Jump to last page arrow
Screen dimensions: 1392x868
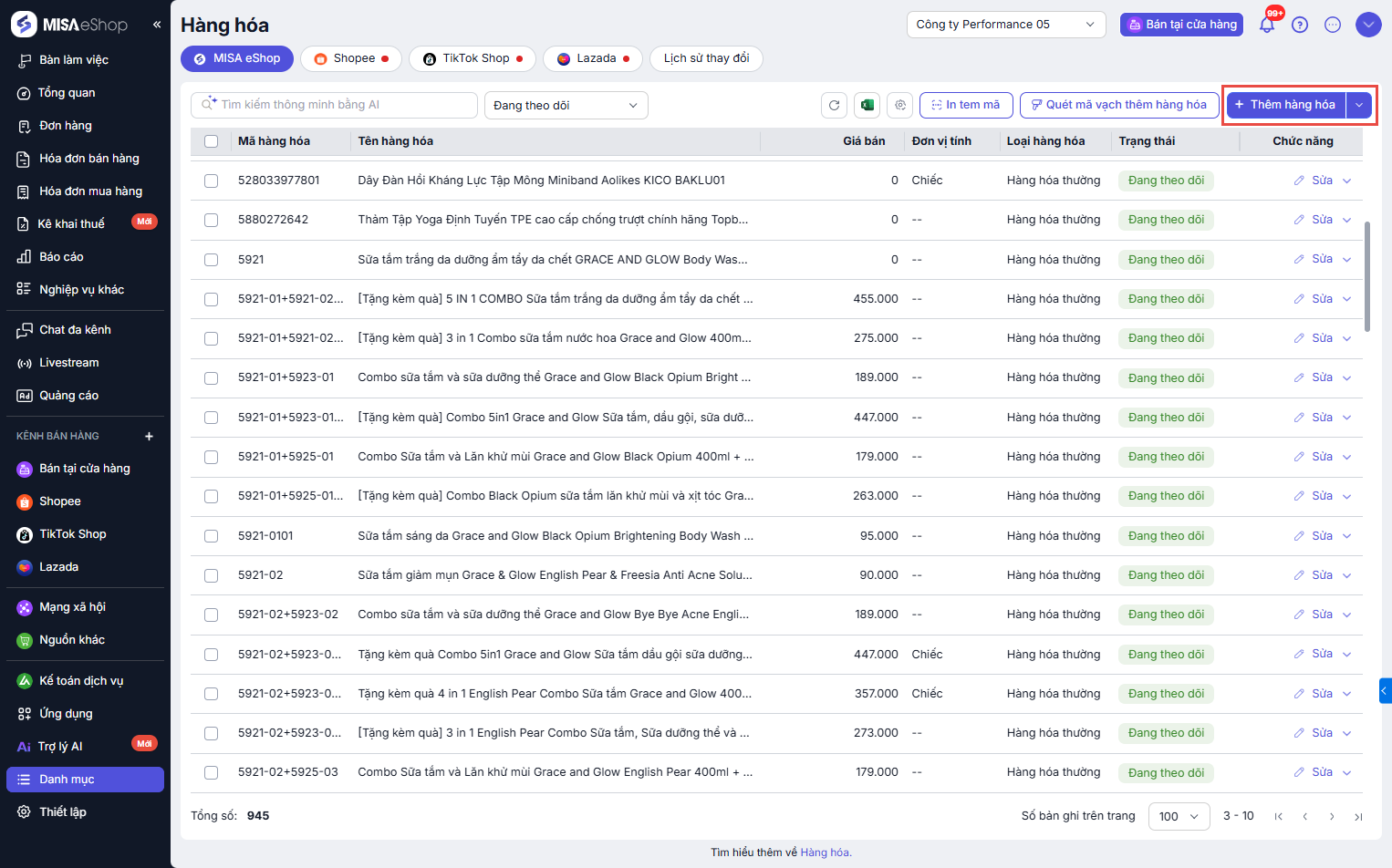[x=1359, y=817]
